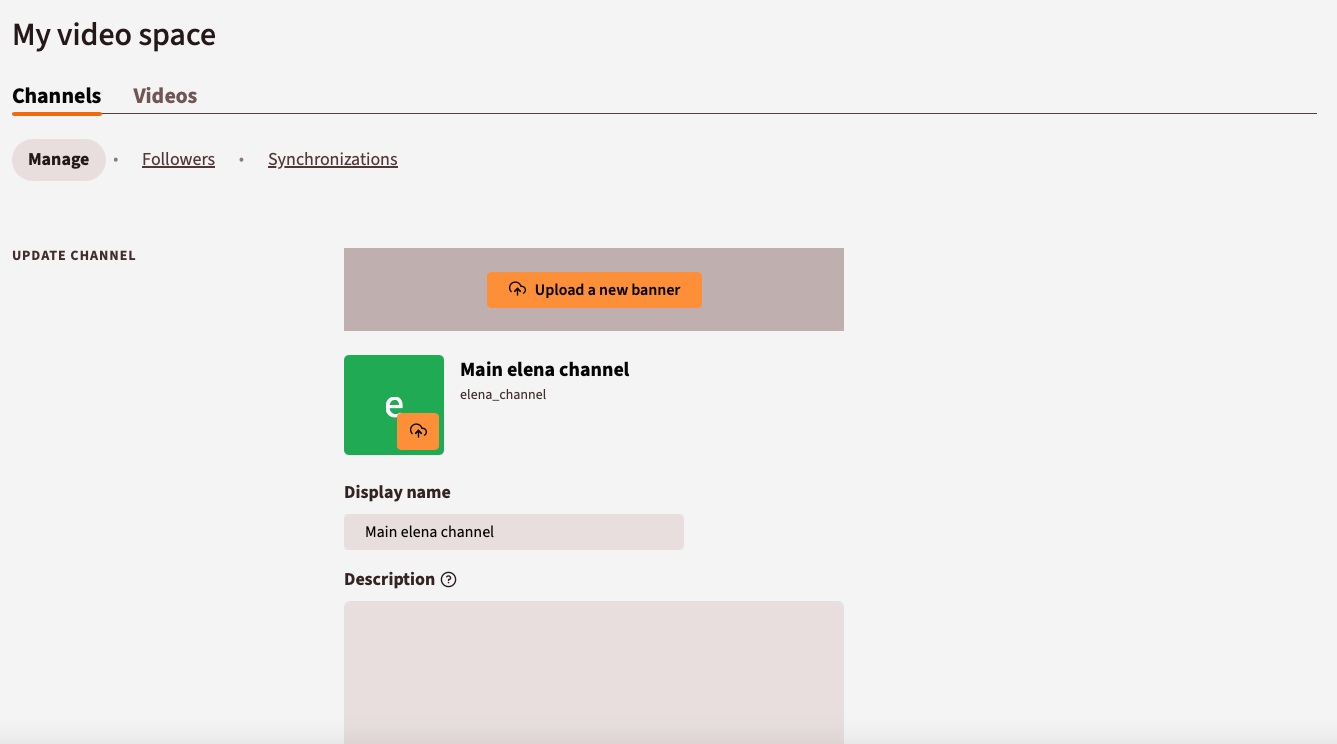Screen dimensions: 1337x744
Task: Select the Channels tab
Action: [56, 95]
